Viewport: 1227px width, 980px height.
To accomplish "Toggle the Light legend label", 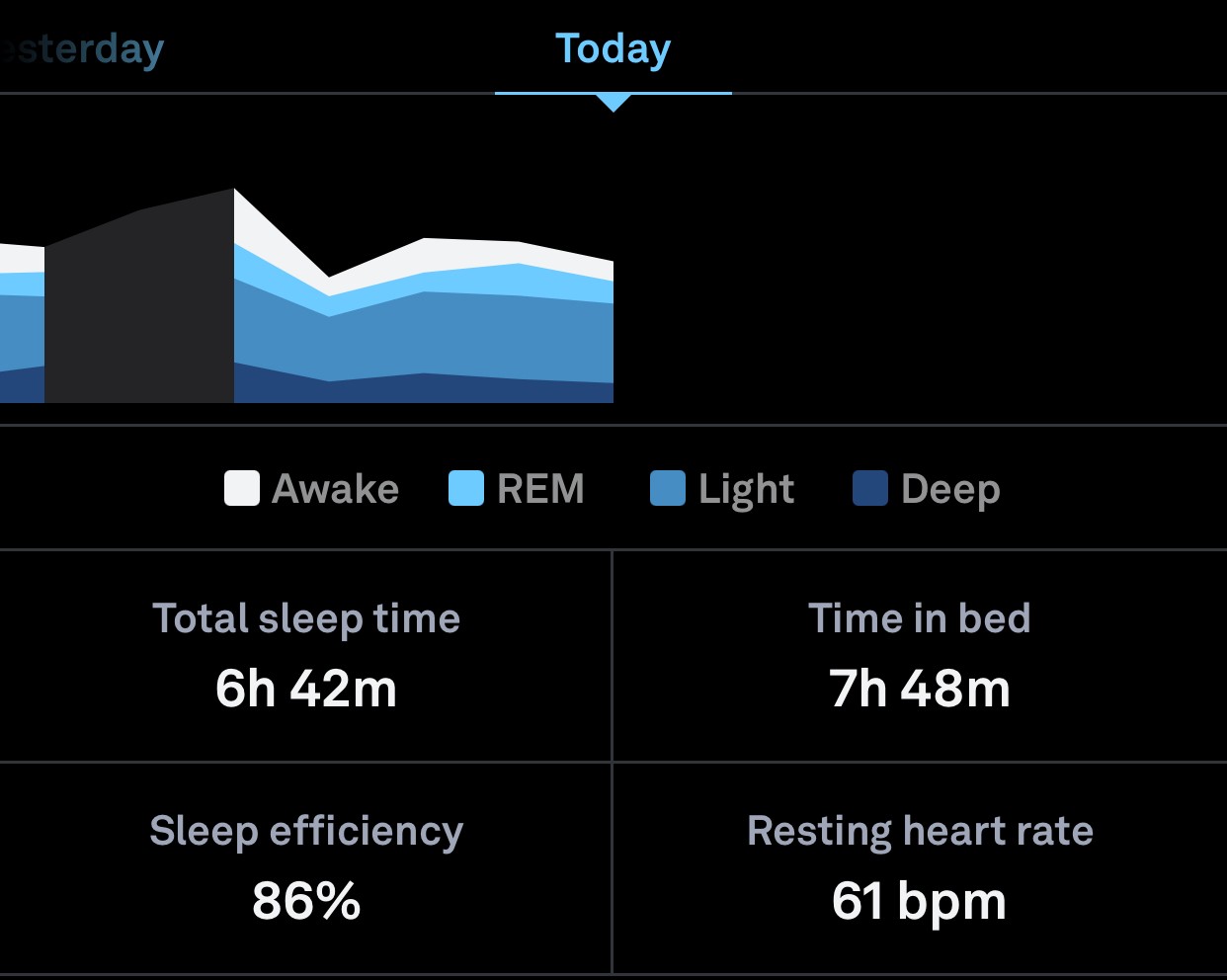I will [746, 489].
